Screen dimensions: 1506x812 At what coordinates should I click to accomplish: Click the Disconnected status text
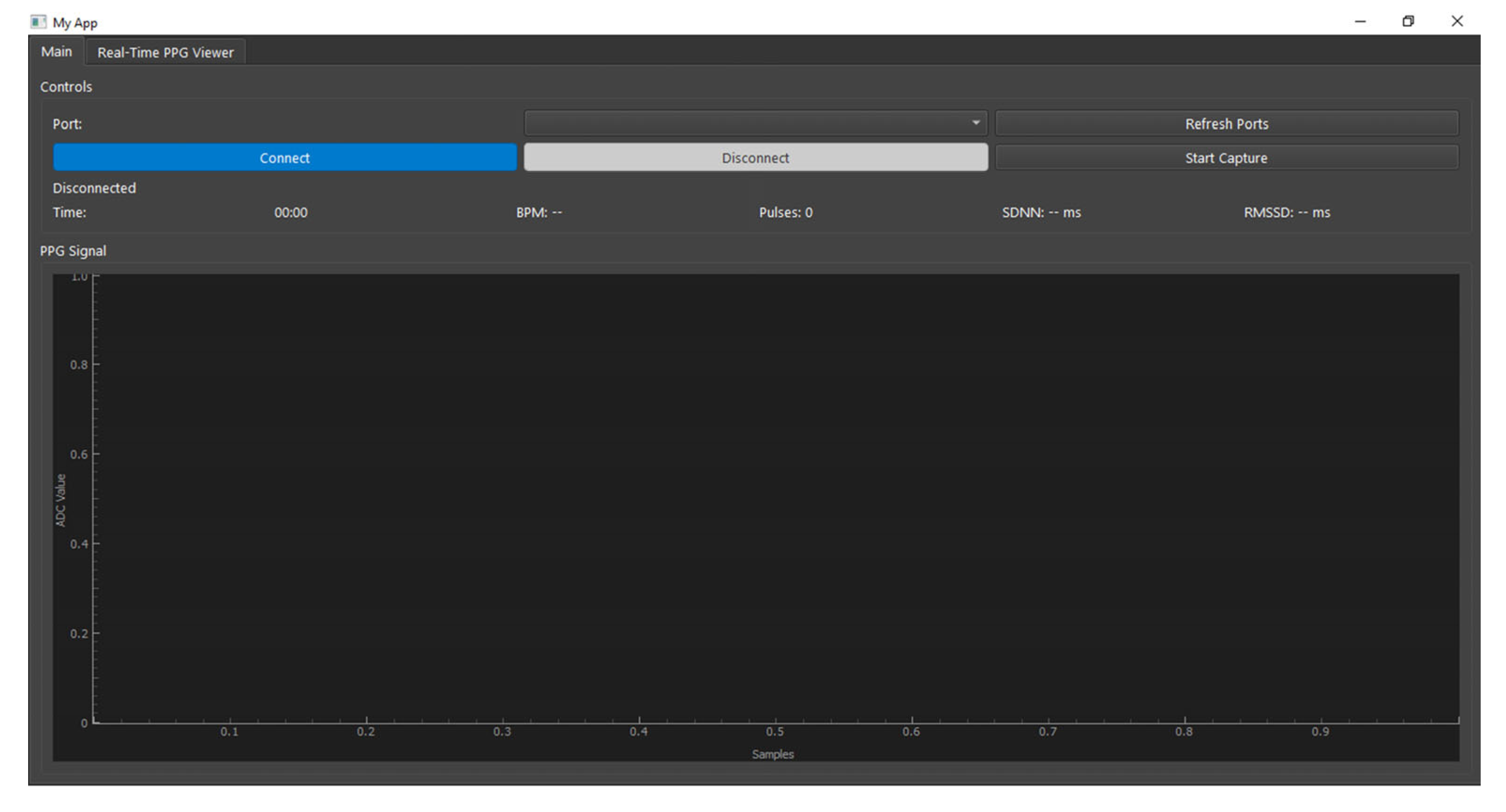pos(94,188)
